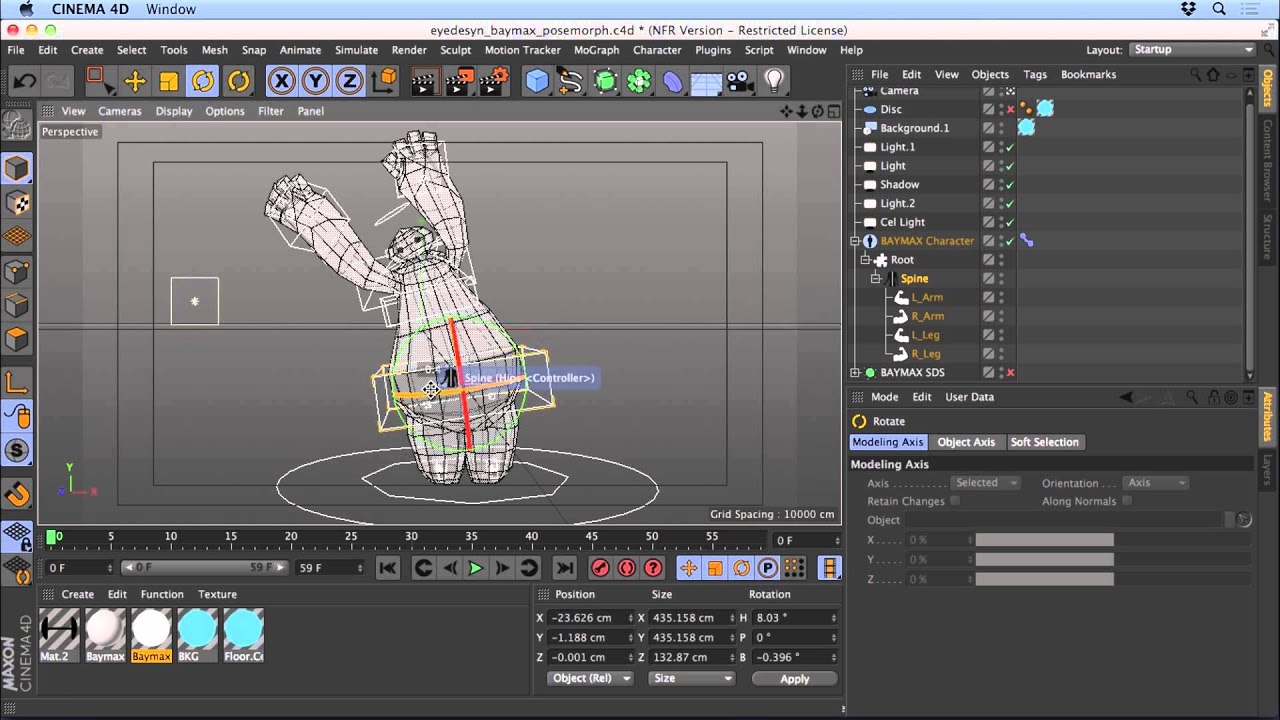This screenshot has width=1280, height=720.
Task: Toggle Position keyframe recording
Action: pyautogui.click(x=688, y=568)
